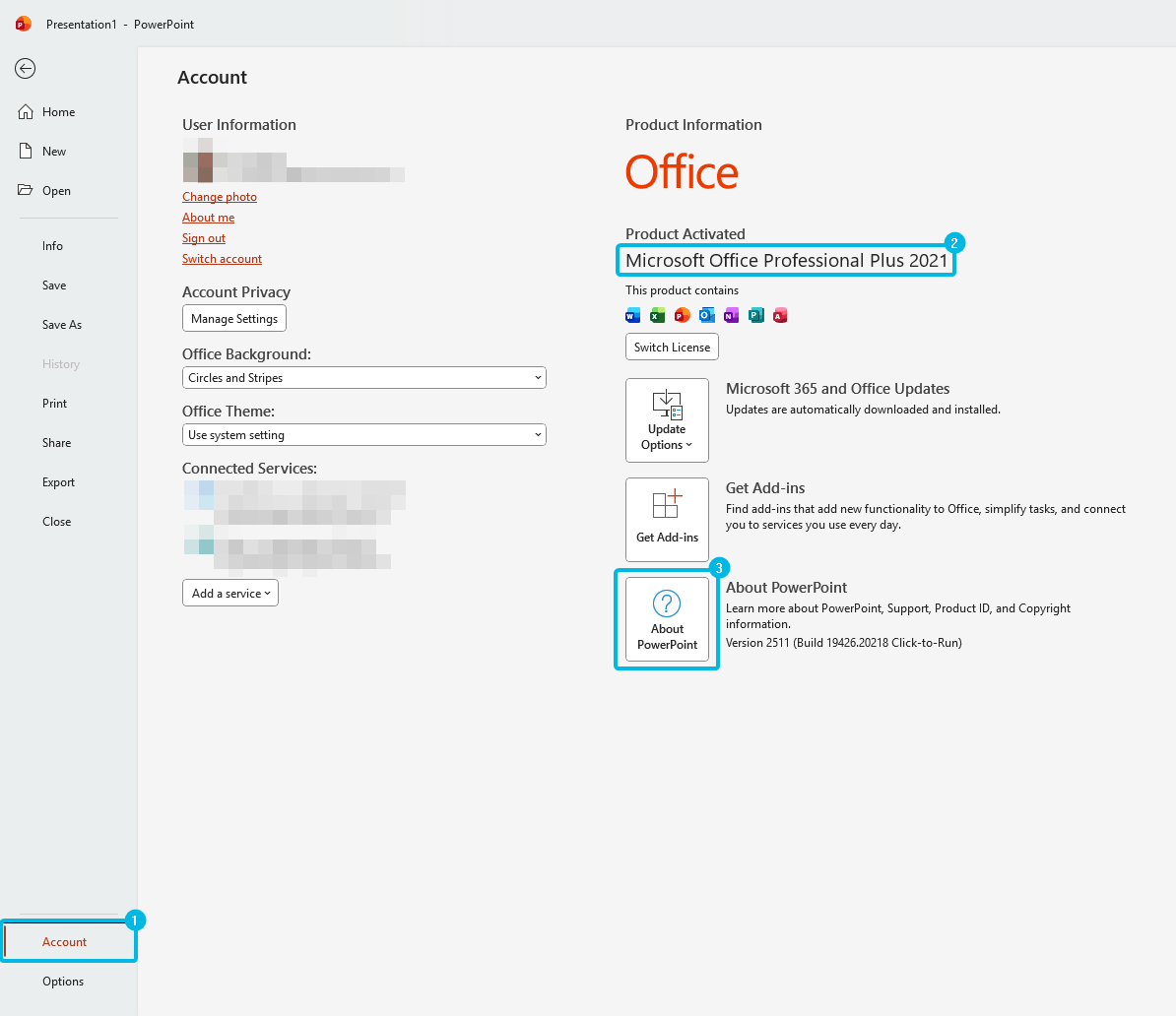Click the About PowerPoint button
Viewport: 1176px width, 1016px height.
[667, 619]
